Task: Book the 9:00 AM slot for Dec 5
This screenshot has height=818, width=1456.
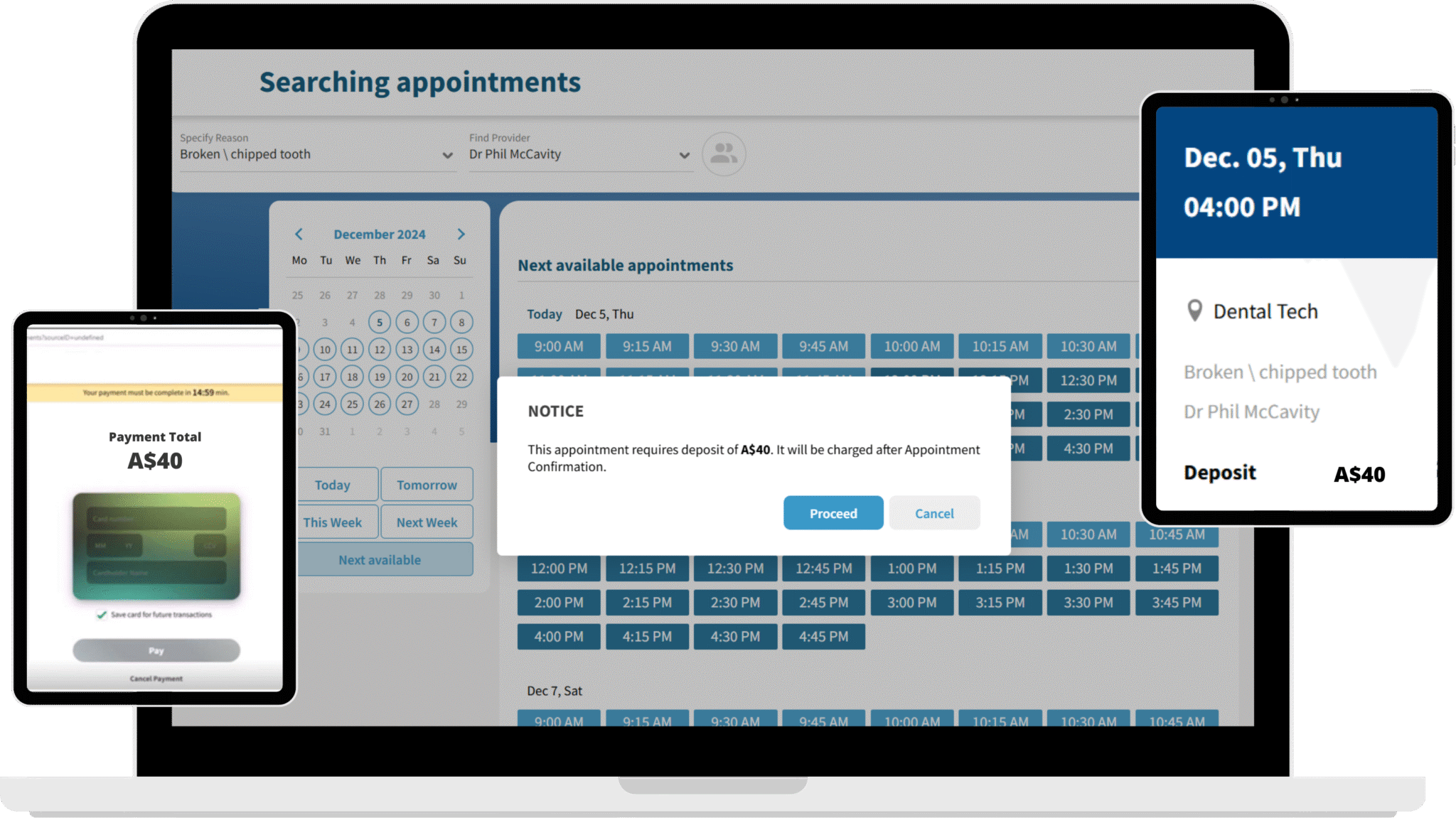Action: pyautogui.click(x=559, y=346)
